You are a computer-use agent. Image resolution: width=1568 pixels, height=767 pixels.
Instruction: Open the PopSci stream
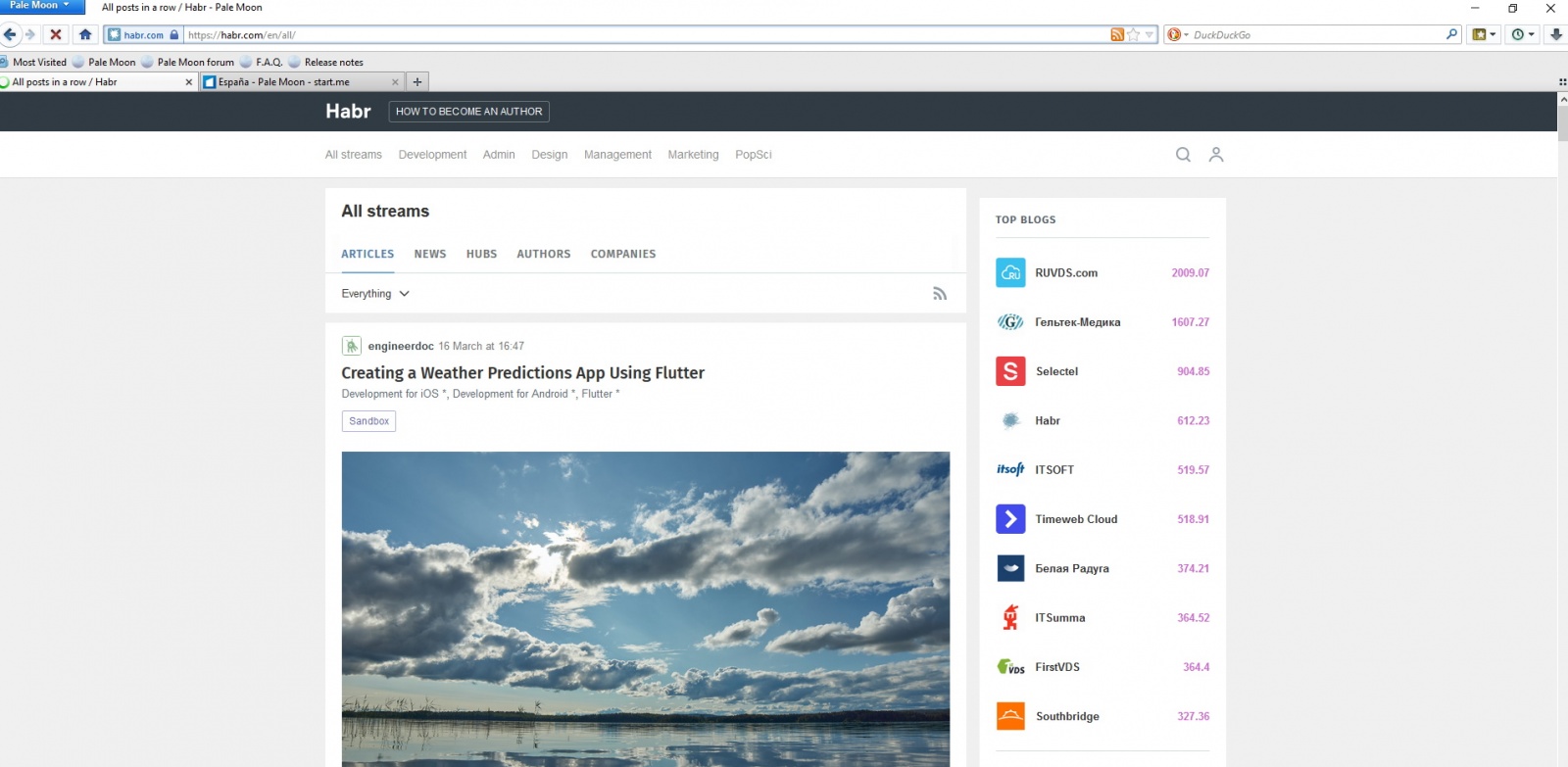point(754,155)
